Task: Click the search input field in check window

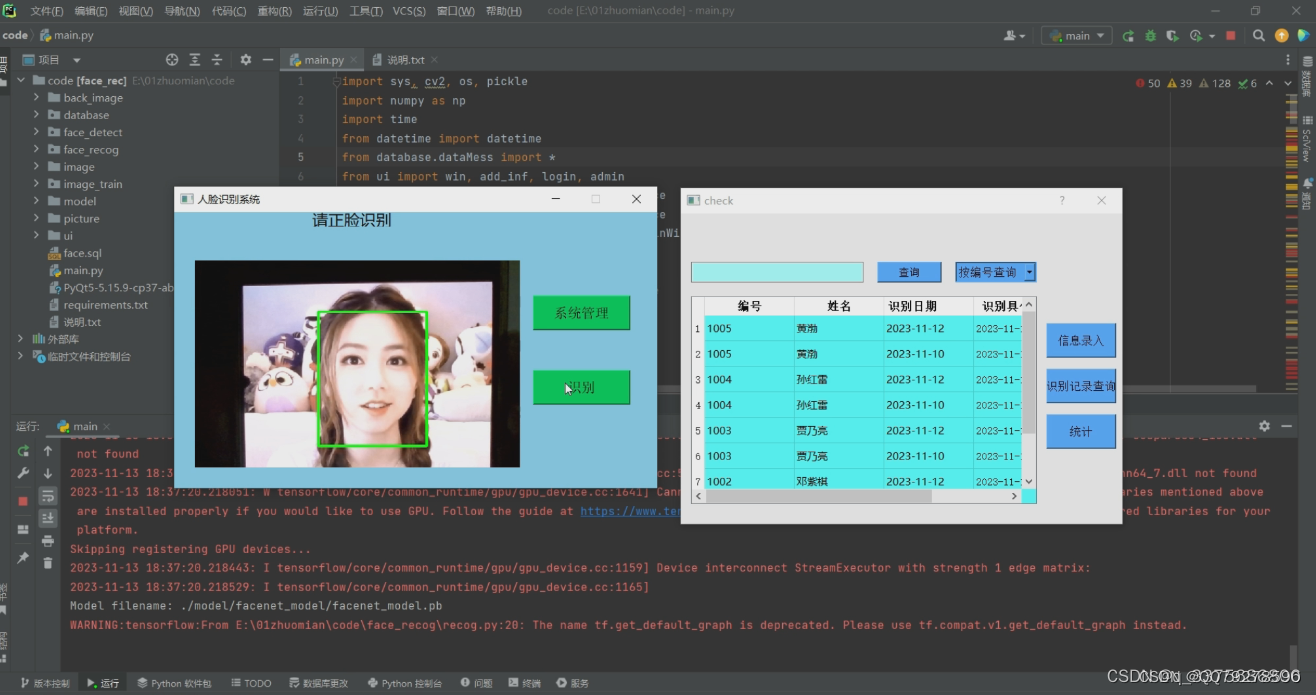Action: (777, 271)
